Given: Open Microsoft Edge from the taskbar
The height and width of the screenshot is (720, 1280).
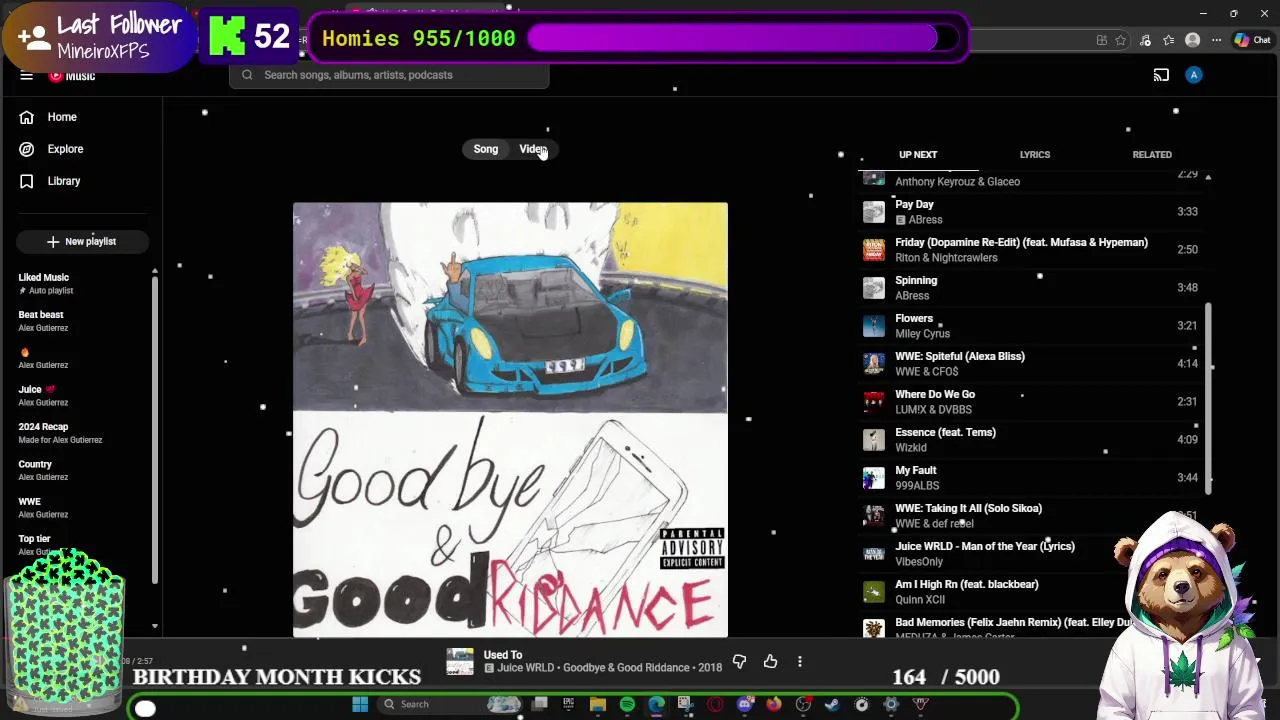Looking at the screenshot, I should point(656,704).
